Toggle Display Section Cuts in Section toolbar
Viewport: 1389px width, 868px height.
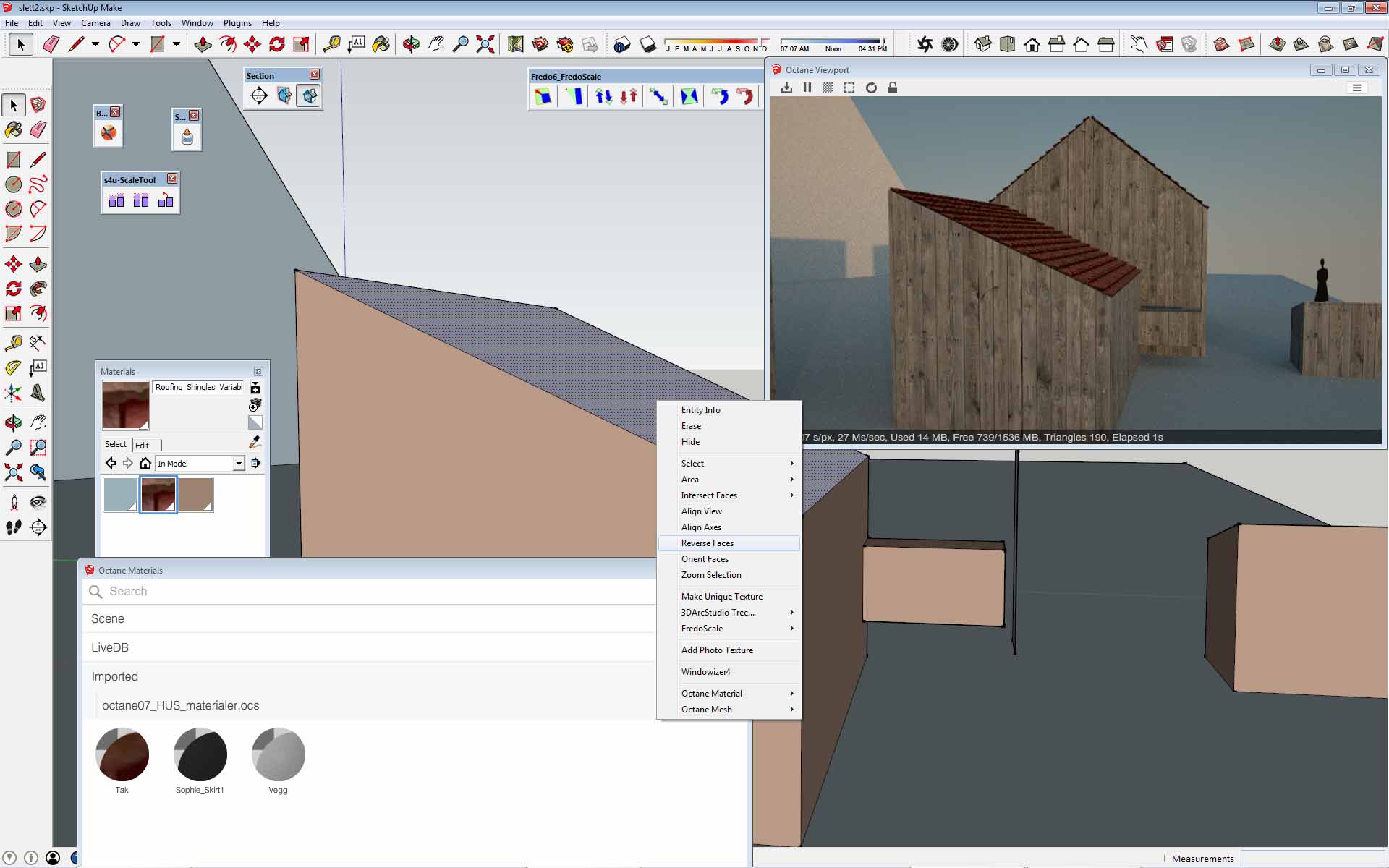click(x=310, y=95)
